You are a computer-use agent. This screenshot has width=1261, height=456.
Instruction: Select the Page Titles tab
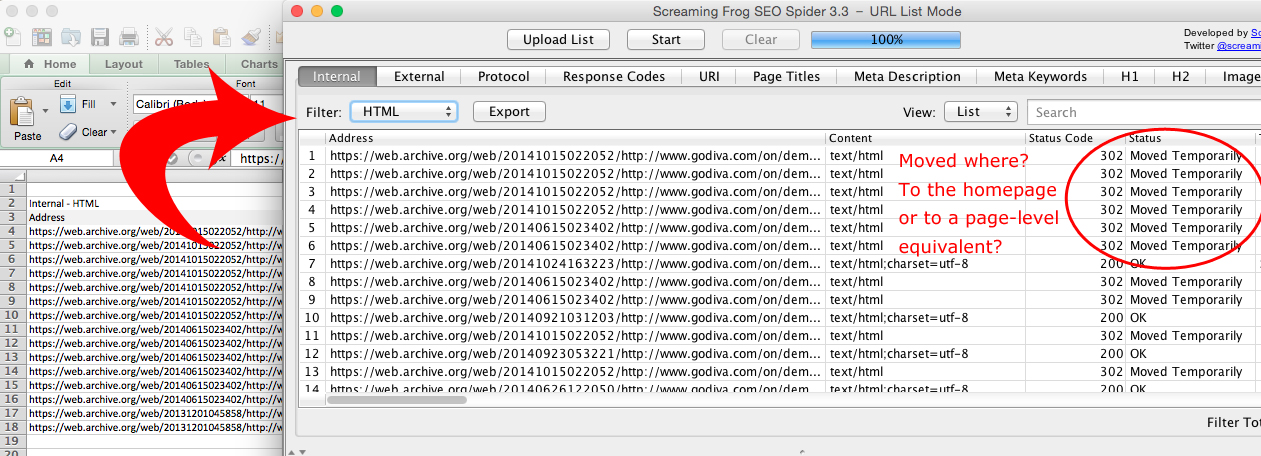tap(786, 76)
